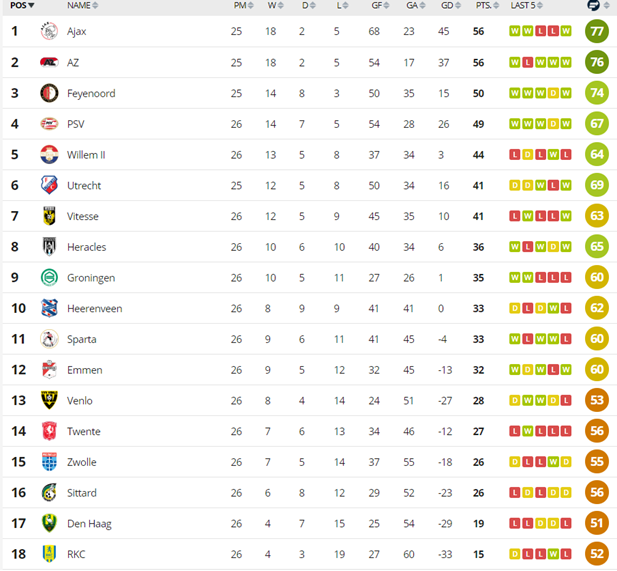The width and height of the screenshot is (617, 571).
Task: Click the Den Haag team name
Action: [x=89, y=523]
